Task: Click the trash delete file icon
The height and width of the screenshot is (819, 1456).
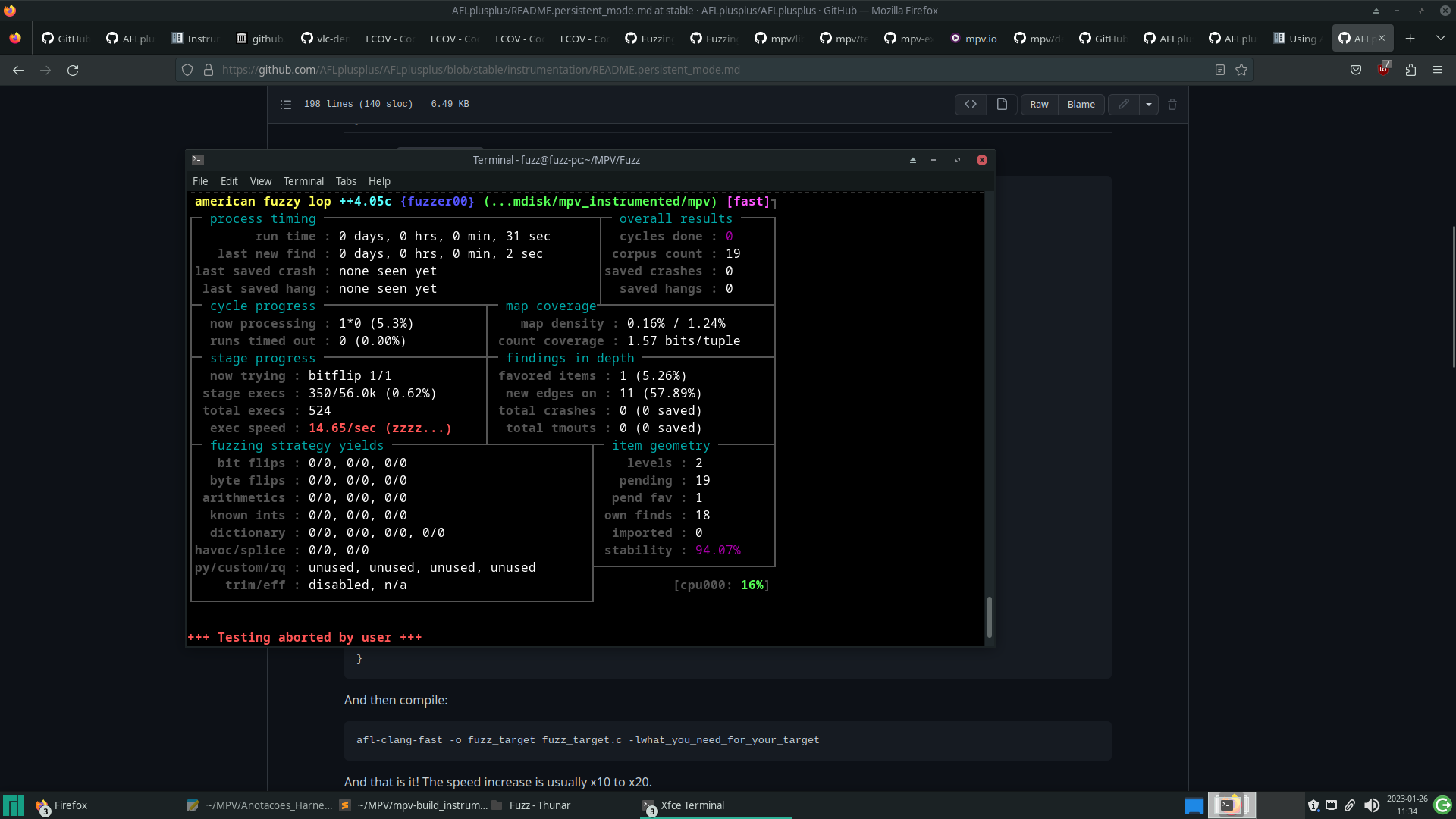Action: click(x=1172, y=105)
